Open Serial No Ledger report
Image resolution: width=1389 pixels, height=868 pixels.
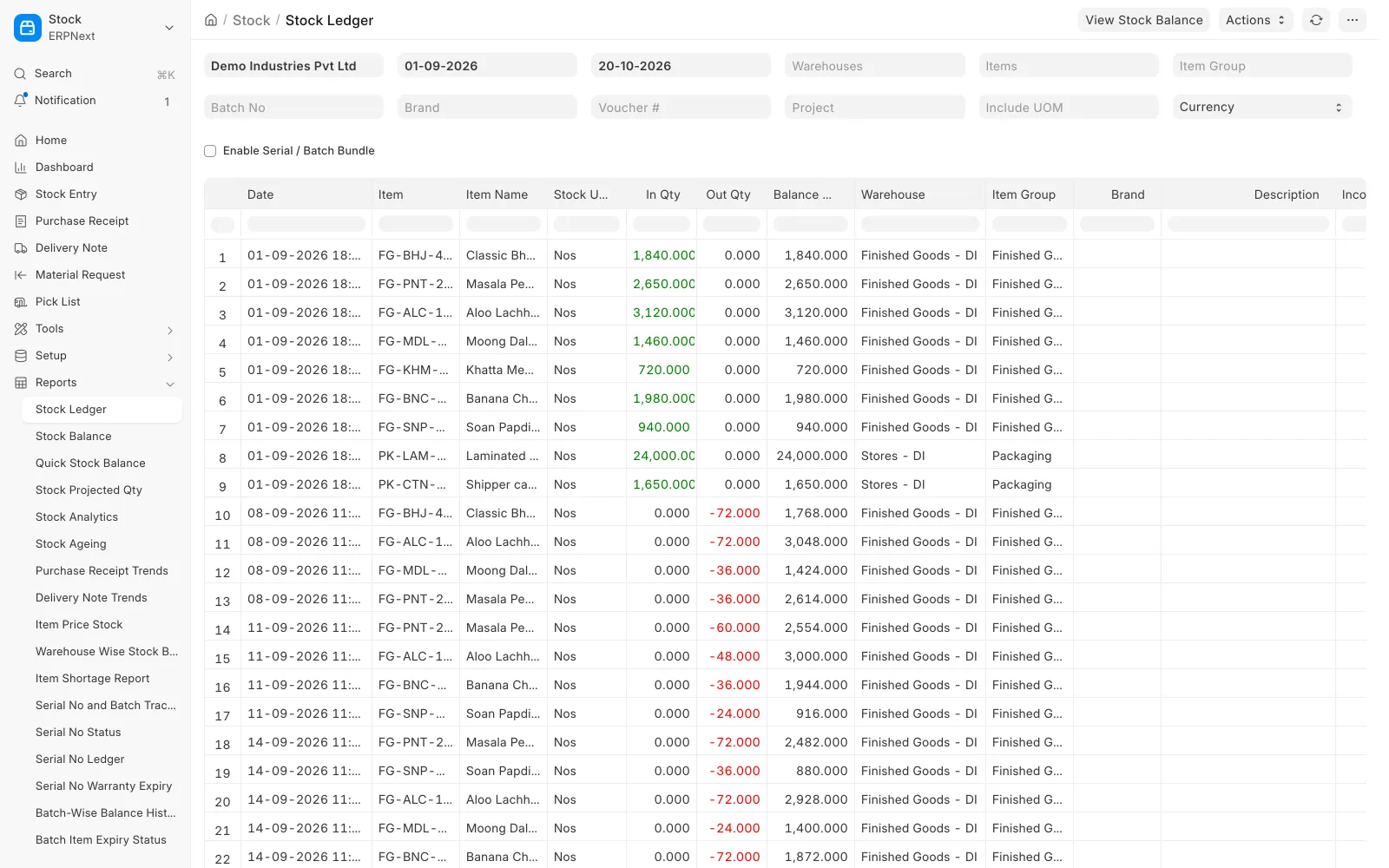(80, 759)
